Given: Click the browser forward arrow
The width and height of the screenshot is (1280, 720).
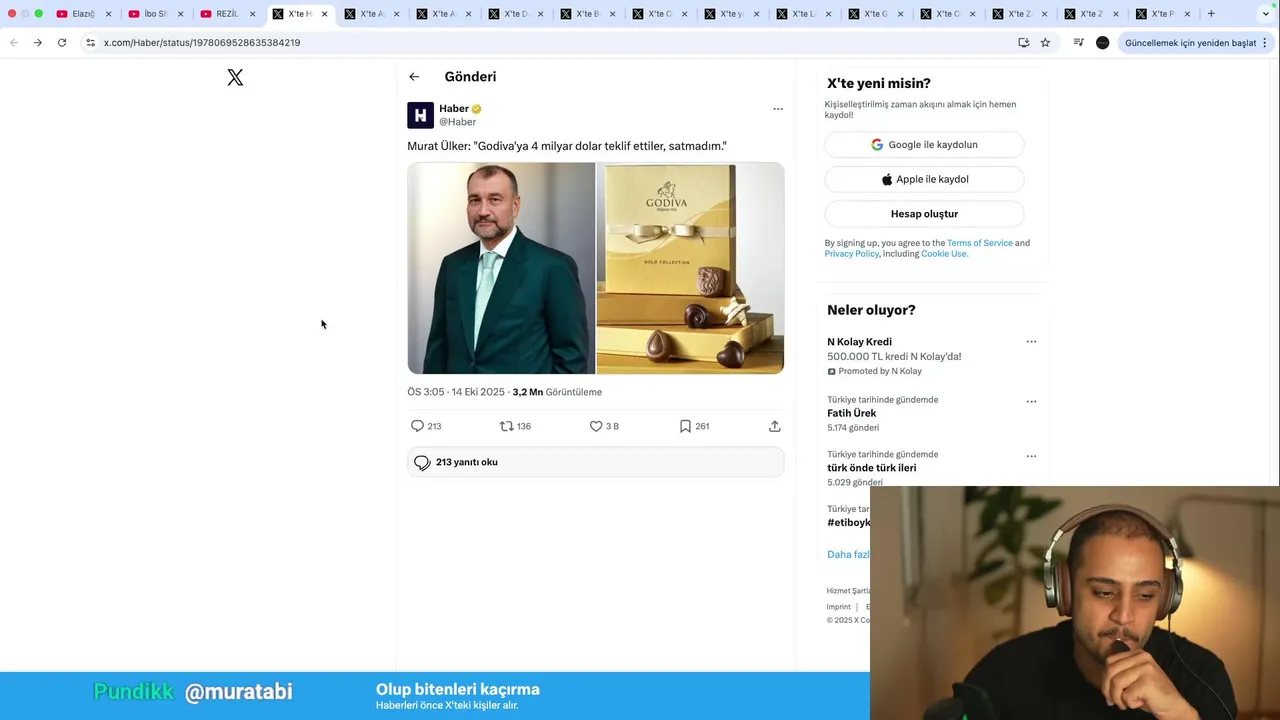Looking at the screenshot, I should pyautogui.click(x=38, y=43).
